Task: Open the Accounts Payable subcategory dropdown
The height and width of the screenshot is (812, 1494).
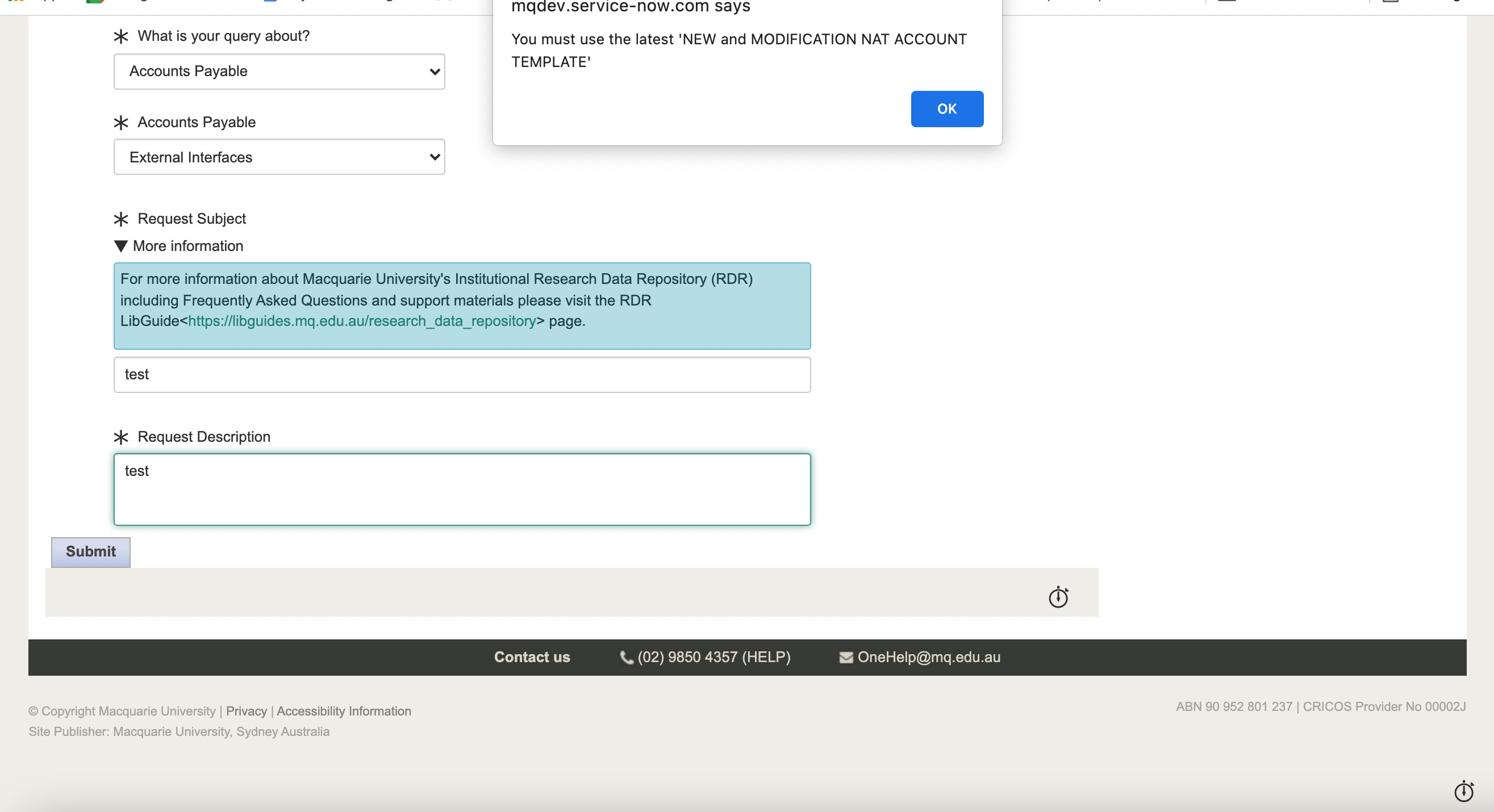Action: click(279, 157)
